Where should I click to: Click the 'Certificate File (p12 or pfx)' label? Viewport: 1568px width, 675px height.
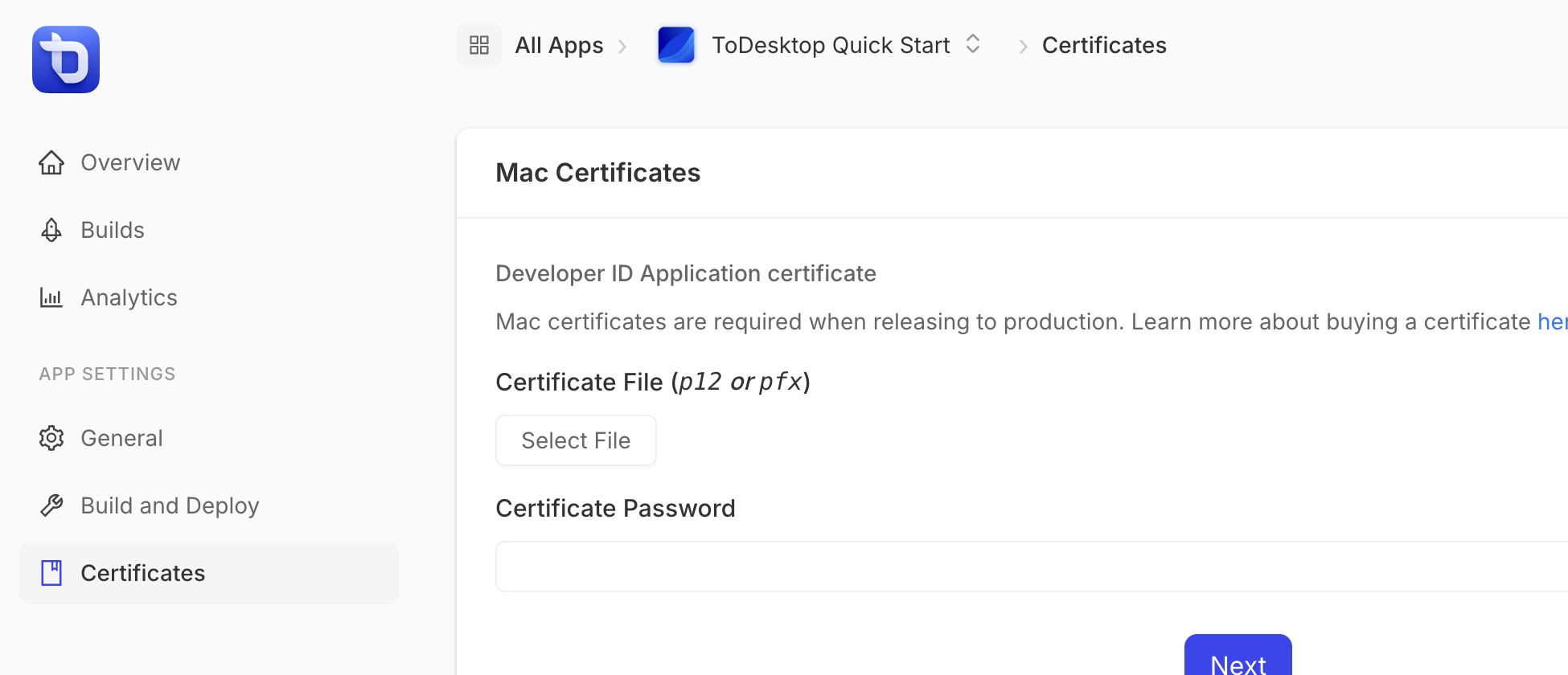[x=653, y=382]
